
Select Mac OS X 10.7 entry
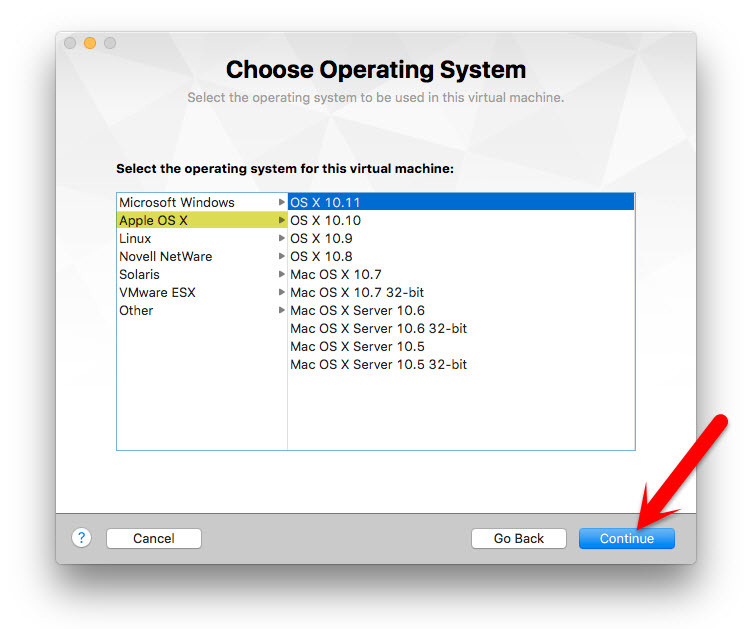click(x=461, y=274)
